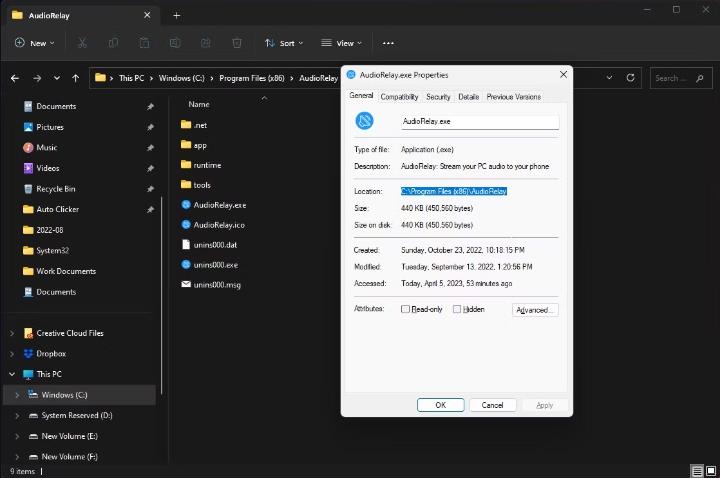Viewport: 720px width, 478px height.
Task: Add a new Explorer tab
Action: [176, 16]
